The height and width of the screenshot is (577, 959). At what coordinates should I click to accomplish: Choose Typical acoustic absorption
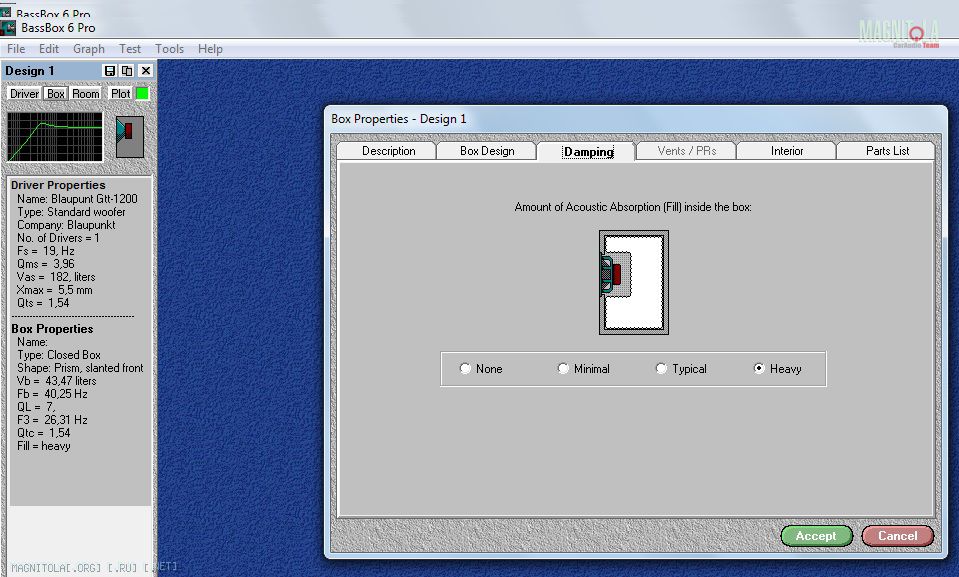[681, 369]
